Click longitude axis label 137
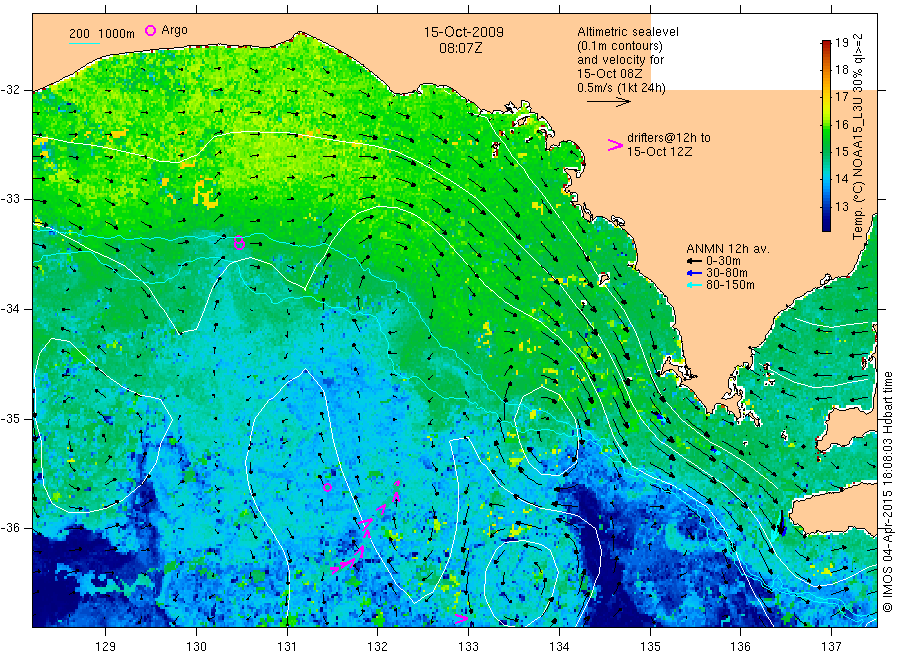900x660 pixels. (831, 647)
